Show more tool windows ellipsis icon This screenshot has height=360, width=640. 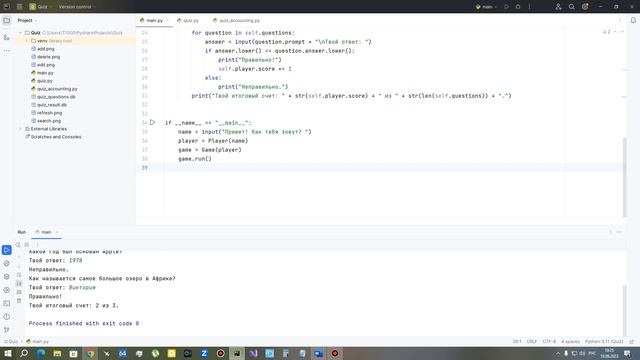(x=7, y=51)
